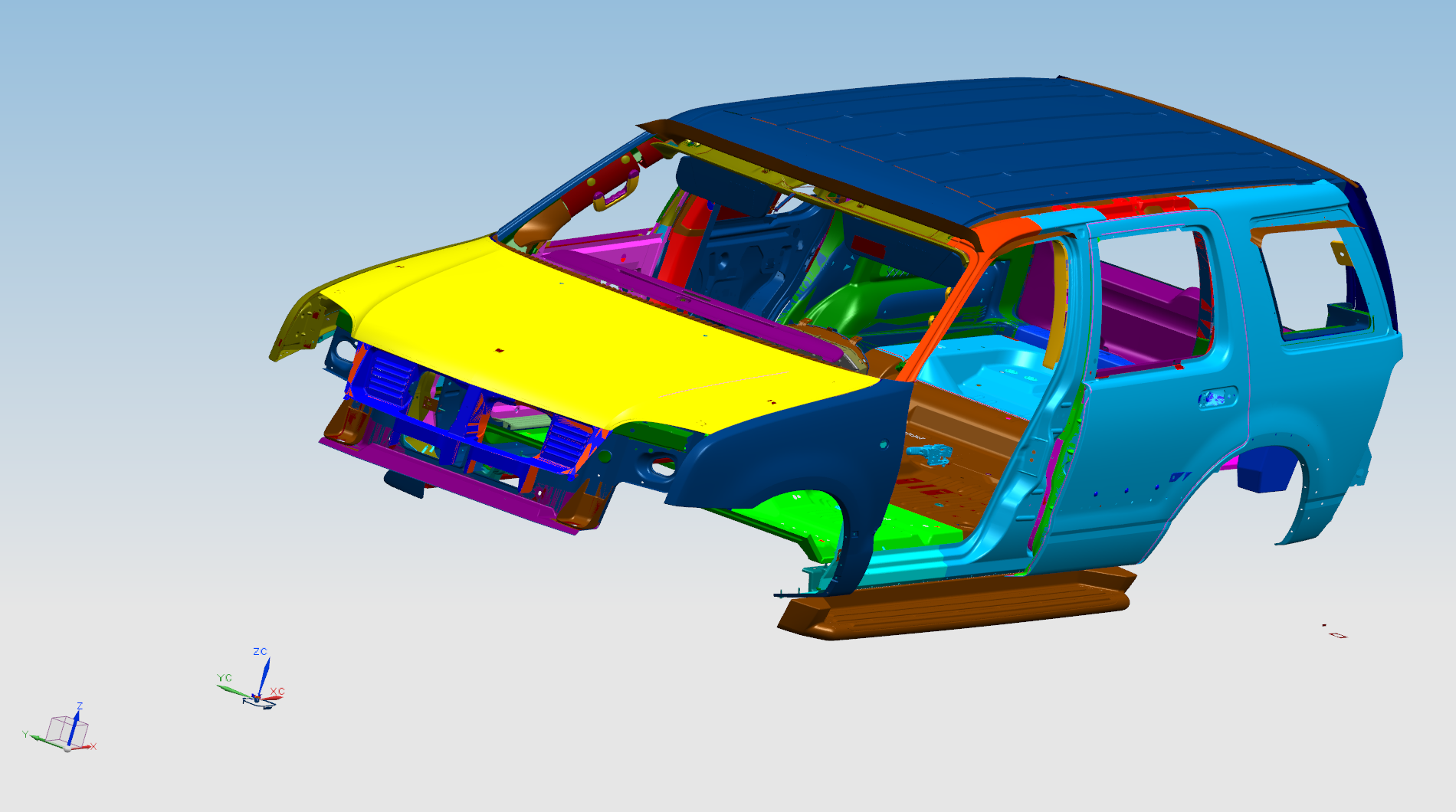This screenshot has height=812, width=1456.
Task: Click the blue Z axis of the view triad
Action: click(x=74, y=729)
